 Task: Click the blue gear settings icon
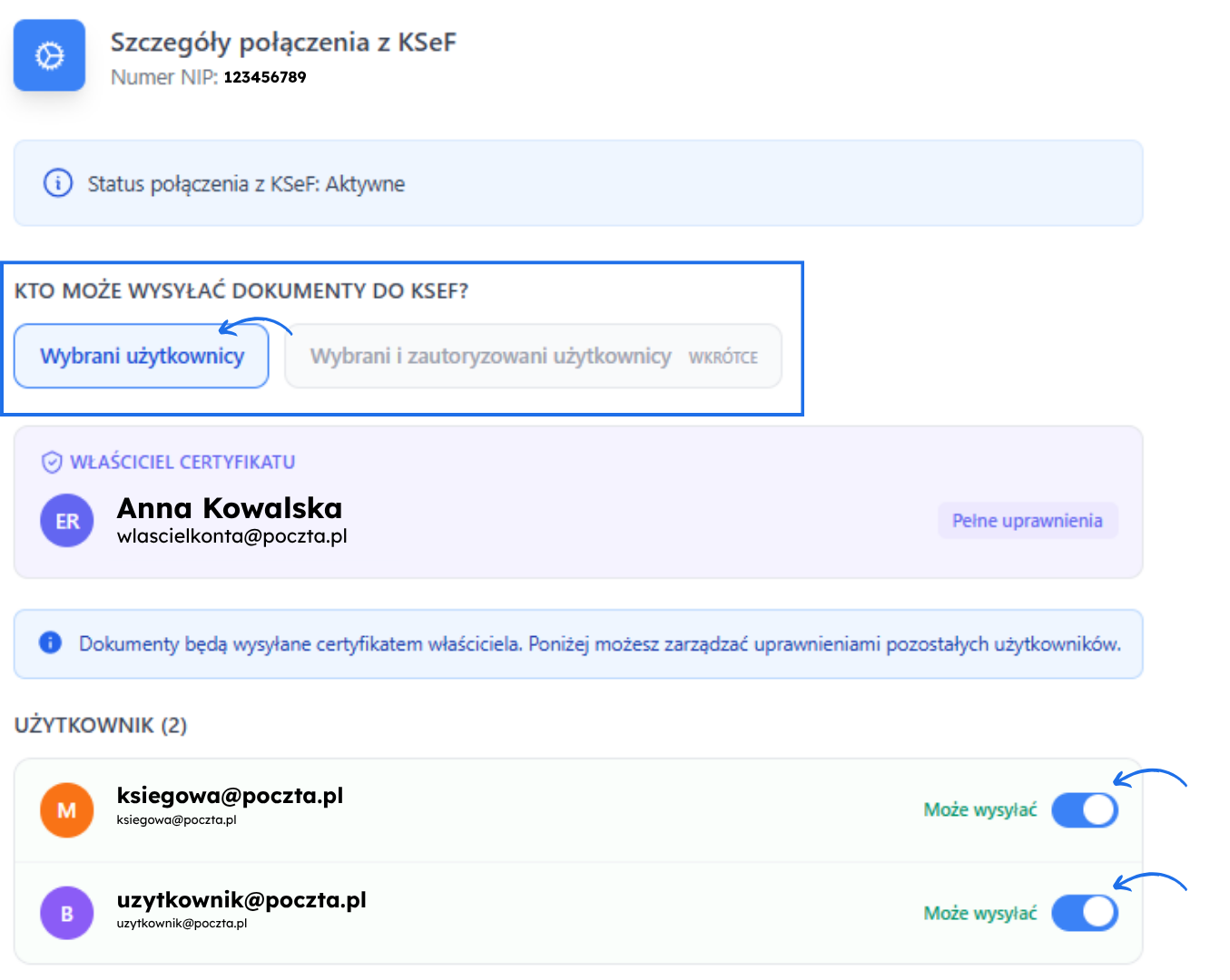pyautogui.click(x=49, y=55)
